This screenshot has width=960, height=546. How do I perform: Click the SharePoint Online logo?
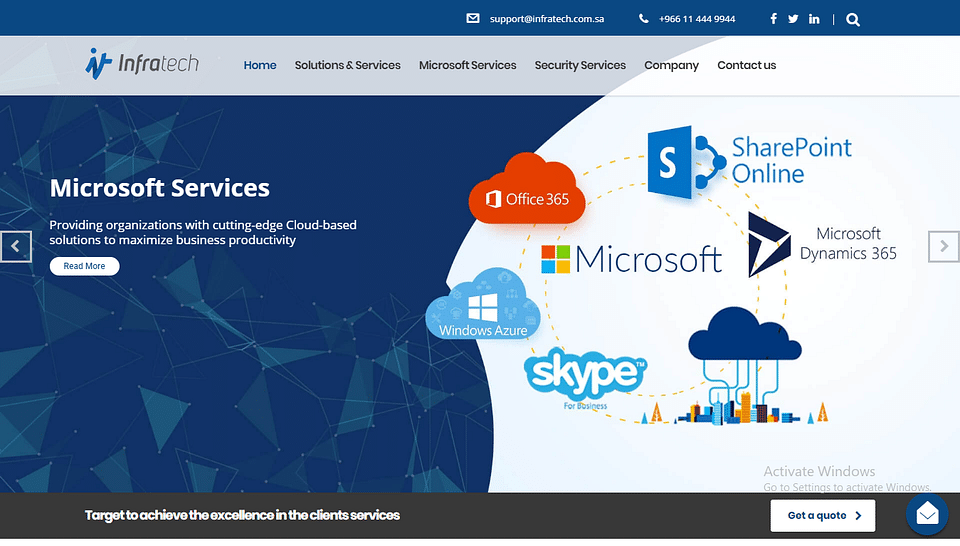click(749, 162)
